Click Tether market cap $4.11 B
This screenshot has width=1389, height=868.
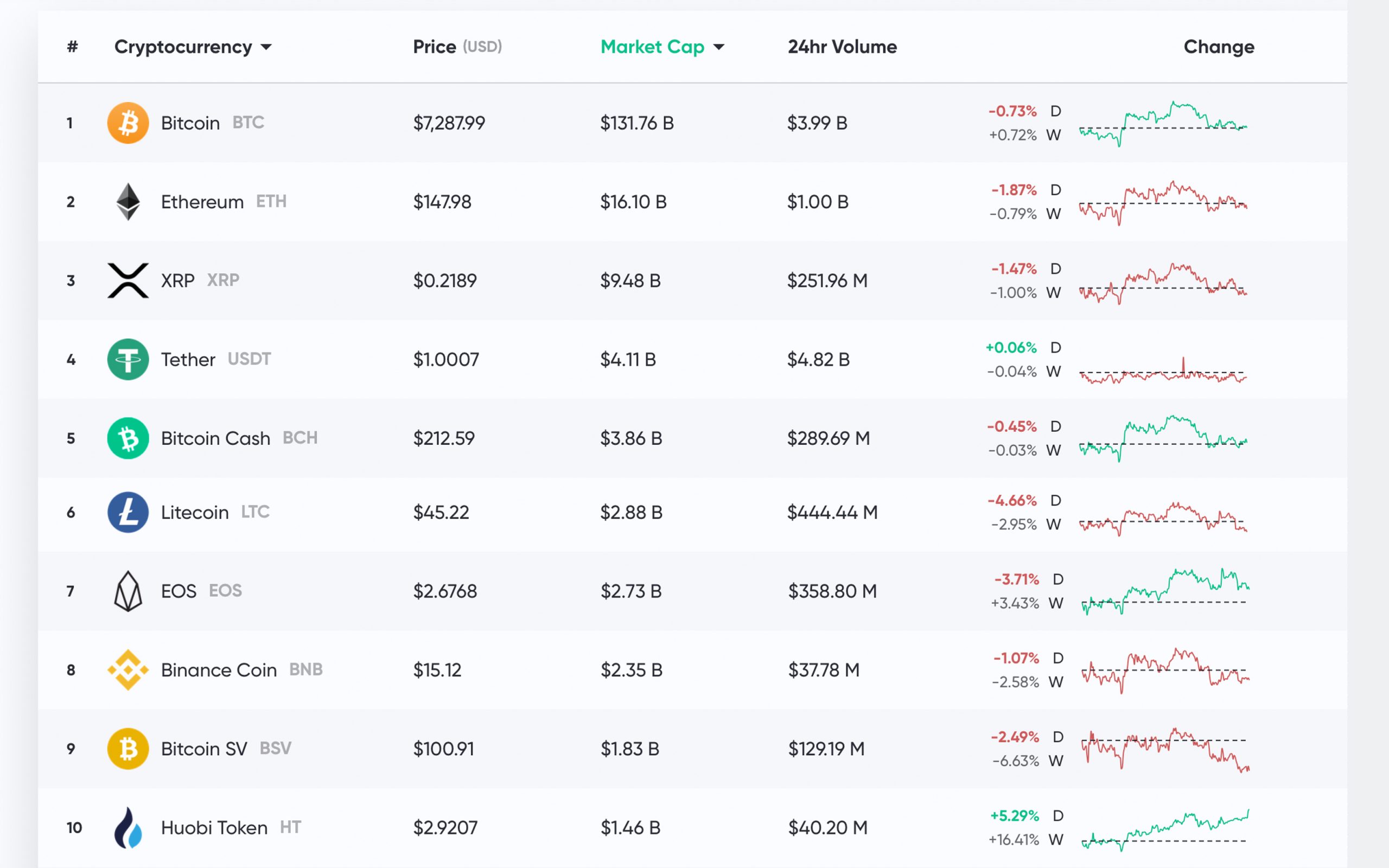point(628,359)
